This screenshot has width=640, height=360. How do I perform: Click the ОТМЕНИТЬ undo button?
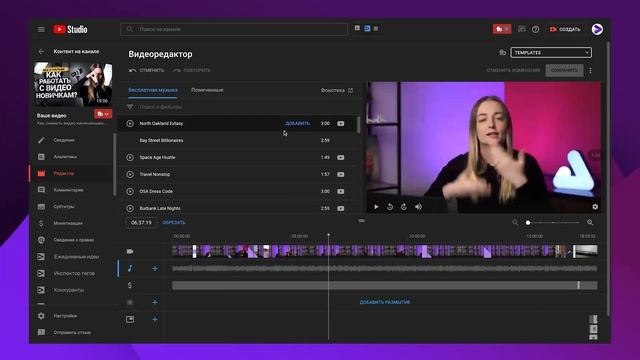pos(147,70)
